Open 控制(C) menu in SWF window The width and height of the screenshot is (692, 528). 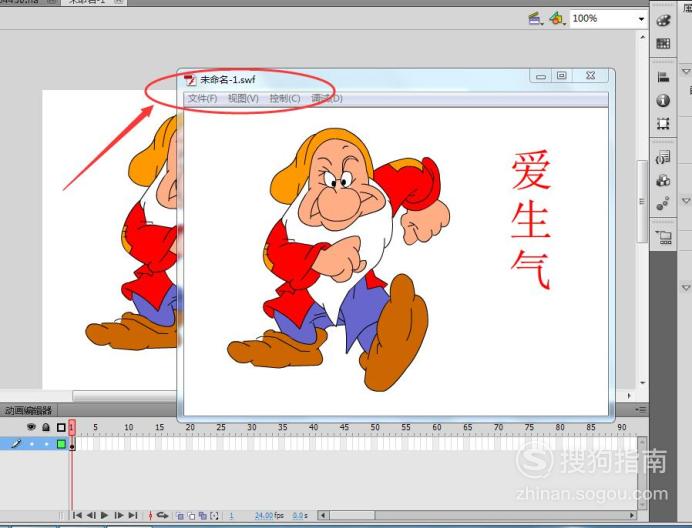click(285, 98)
